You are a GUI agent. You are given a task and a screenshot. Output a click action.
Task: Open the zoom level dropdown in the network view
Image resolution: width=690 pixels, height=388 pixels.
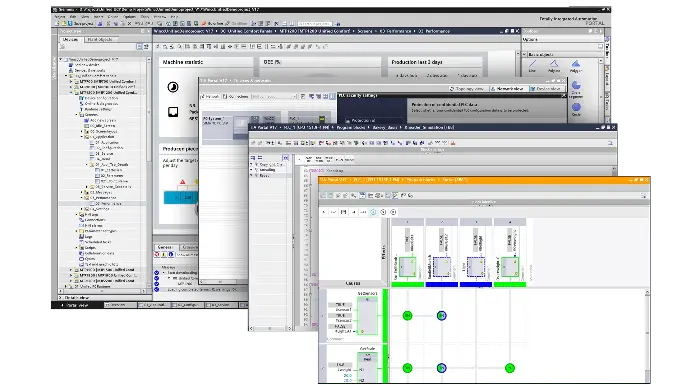[x=274, y=96]
